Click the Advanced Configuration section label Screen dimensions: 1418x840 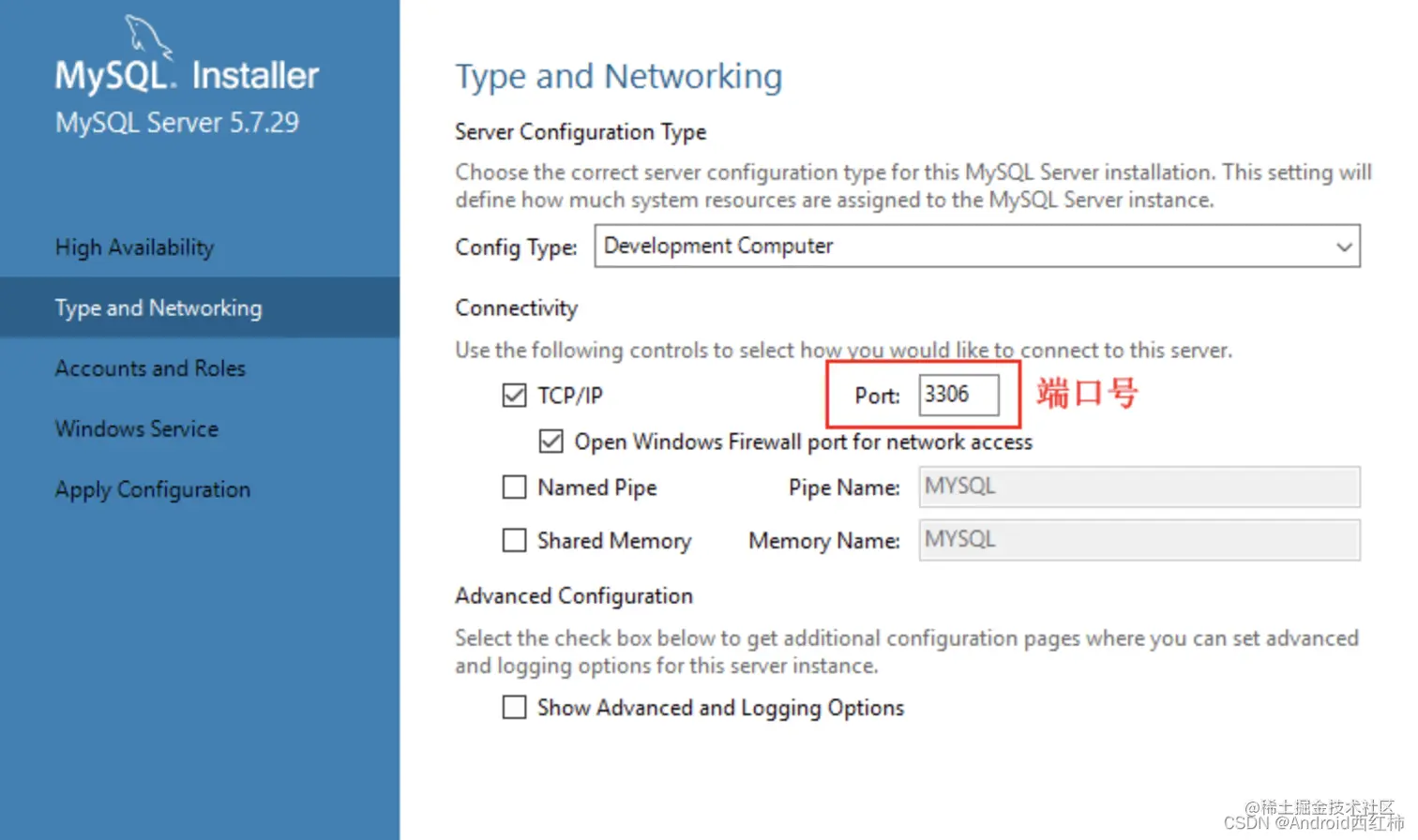pos(574,596)
